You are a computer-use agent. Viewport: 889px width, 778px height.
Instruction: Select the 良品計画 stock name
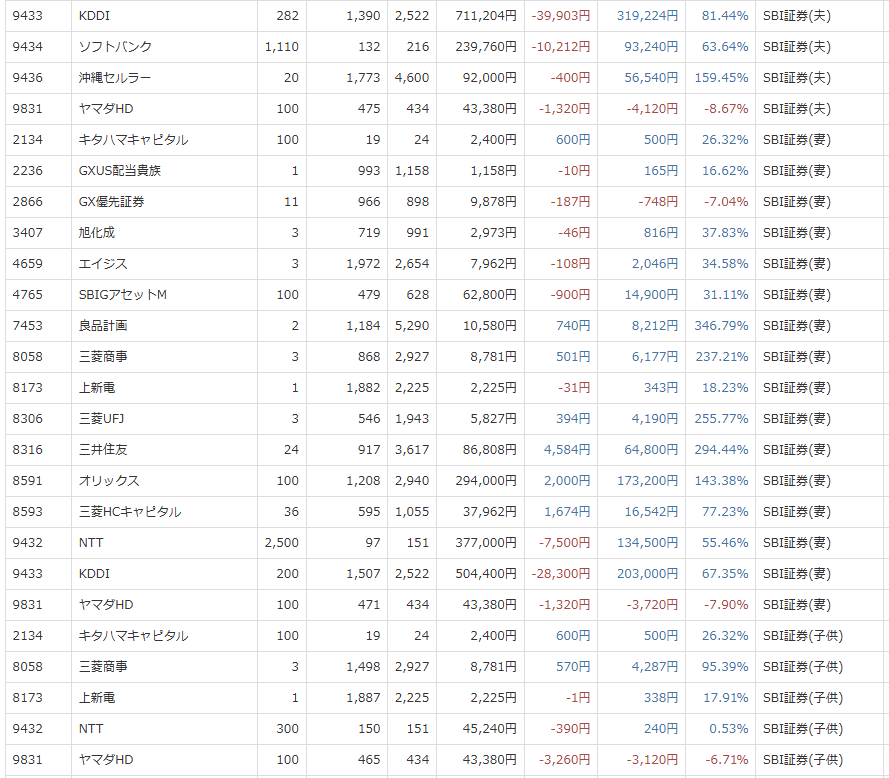click(103, 325)
